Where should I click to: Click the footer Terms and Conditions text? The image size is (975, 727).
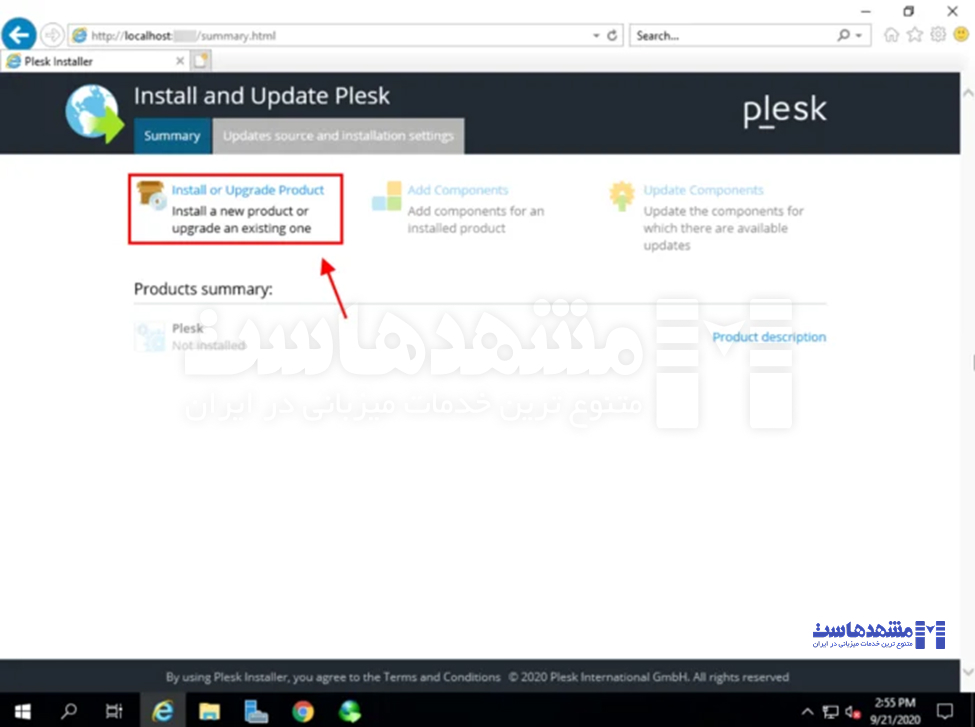(x=441, y=677)
